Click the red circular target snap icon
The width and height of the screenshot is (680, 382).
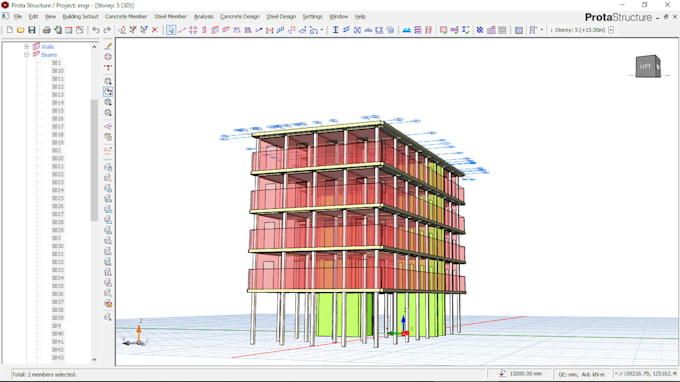coord(108,57)
